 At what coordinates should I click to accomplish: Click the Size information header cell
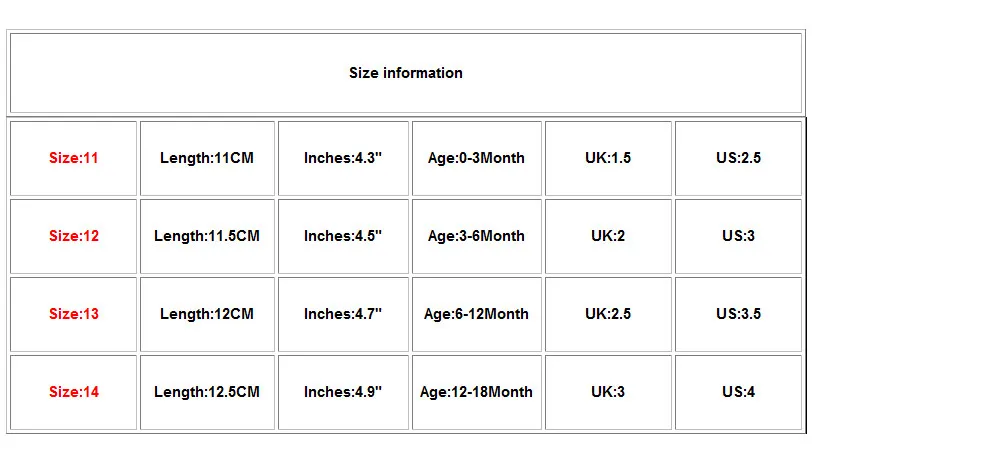[406, 73]
